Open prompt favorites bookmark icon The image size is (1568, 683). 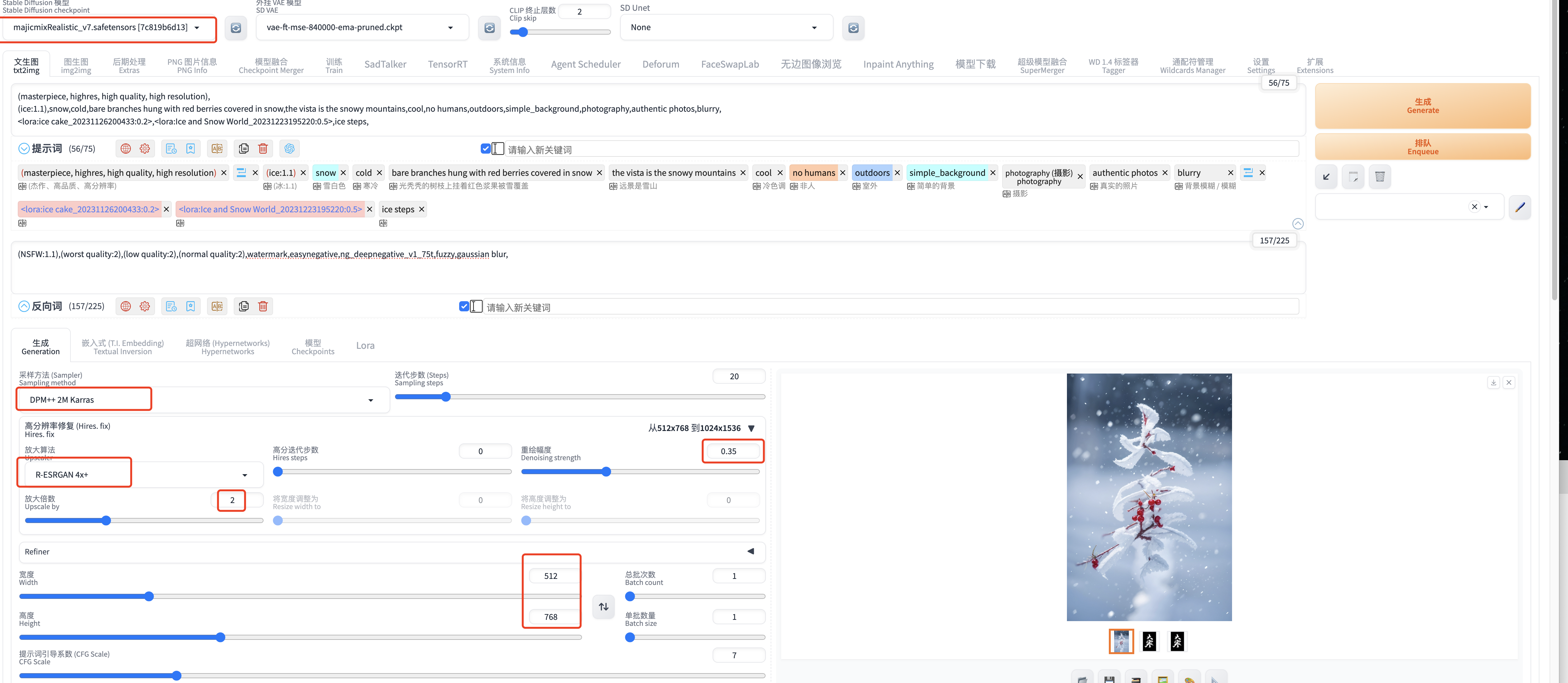pyautogui.click(x=191, y=149)
